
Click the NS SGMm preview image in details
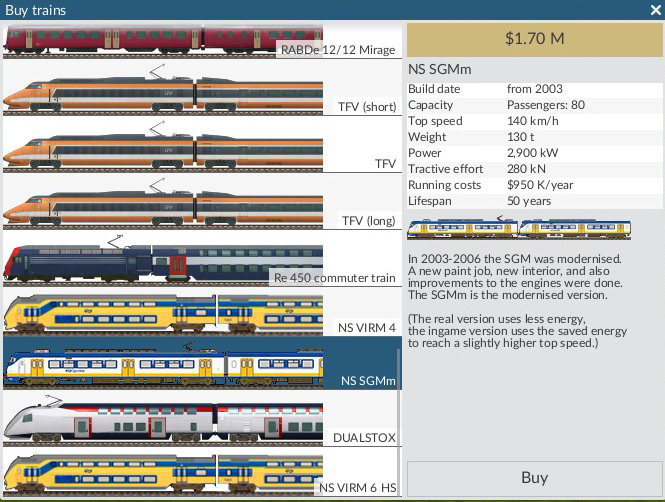(x=519, y=228)
